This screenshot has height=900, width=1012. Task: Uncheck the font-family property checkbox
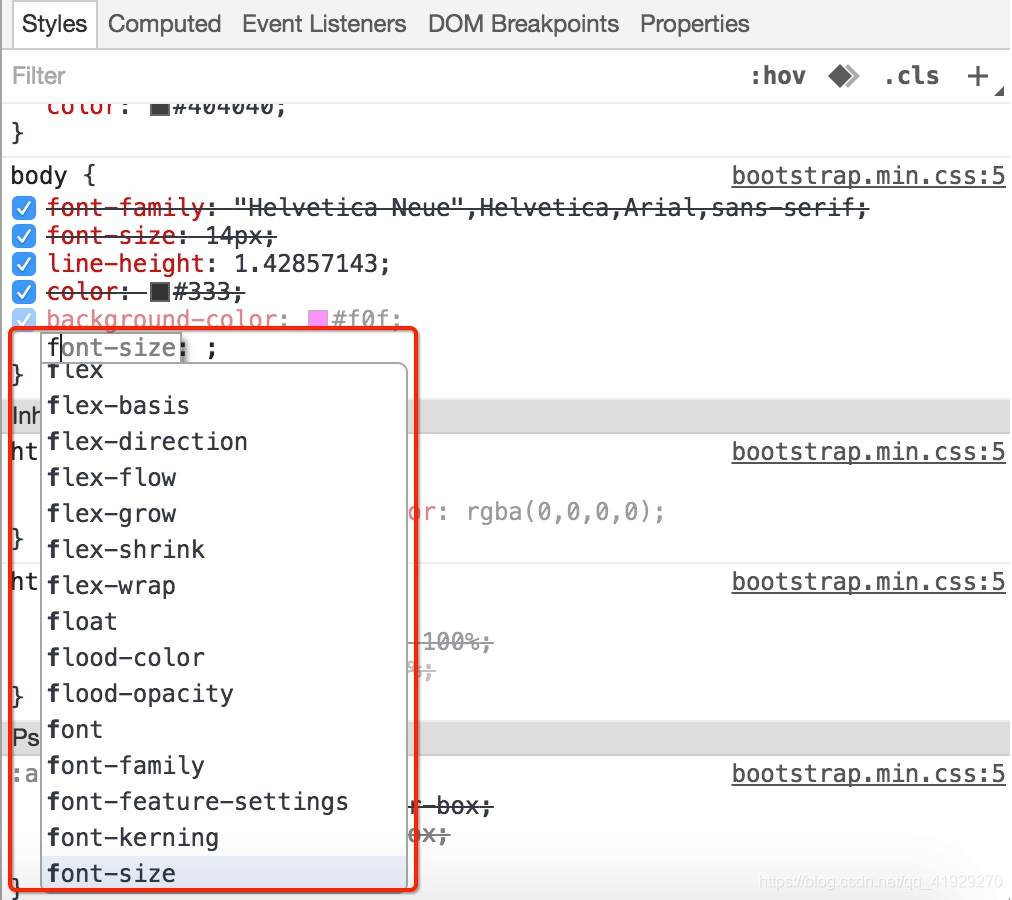(24, 209)
